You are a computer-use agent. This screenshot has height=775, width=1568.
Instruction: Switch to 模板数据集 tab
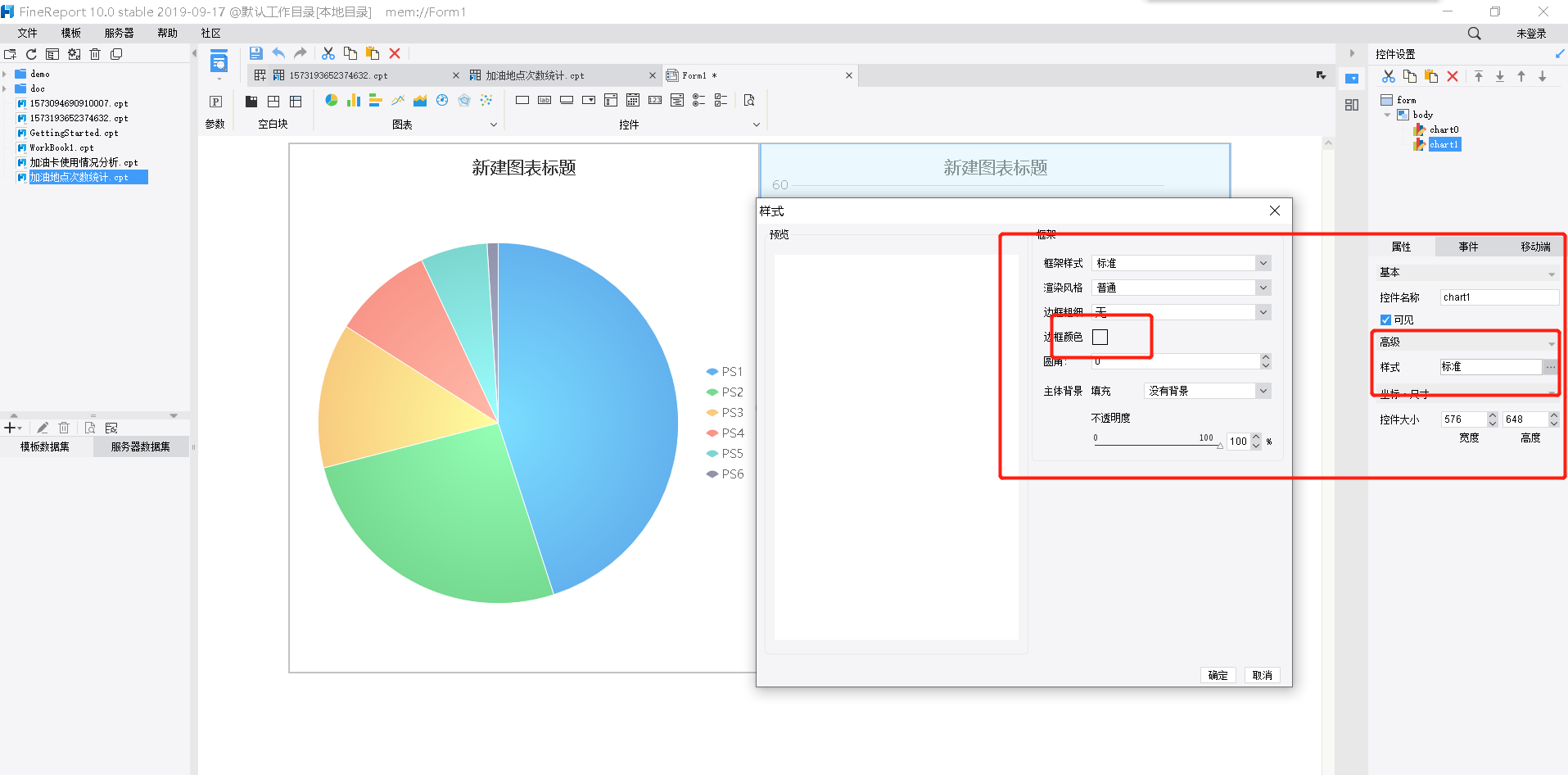click(x=45, y=446)
